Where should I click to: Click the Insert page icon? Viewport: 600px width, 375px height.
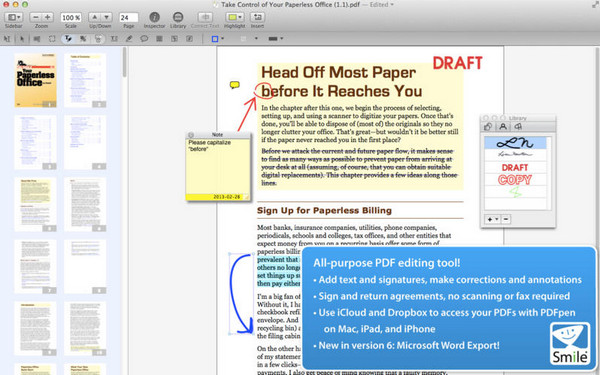point(257,17)
